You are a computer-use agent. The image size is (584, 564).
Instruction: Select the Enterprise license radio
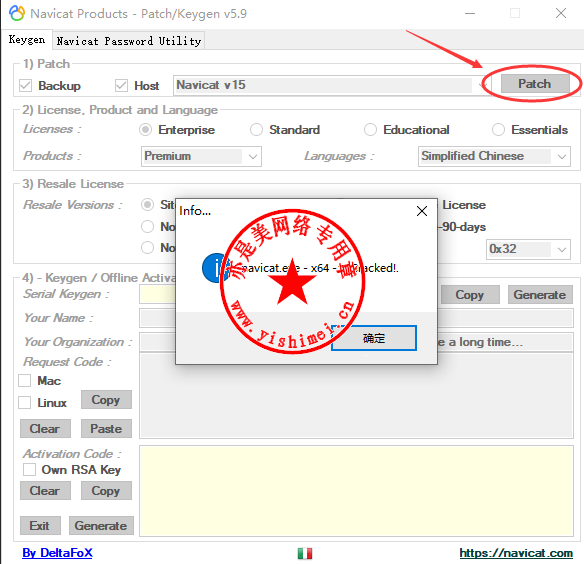click(146, 130)
